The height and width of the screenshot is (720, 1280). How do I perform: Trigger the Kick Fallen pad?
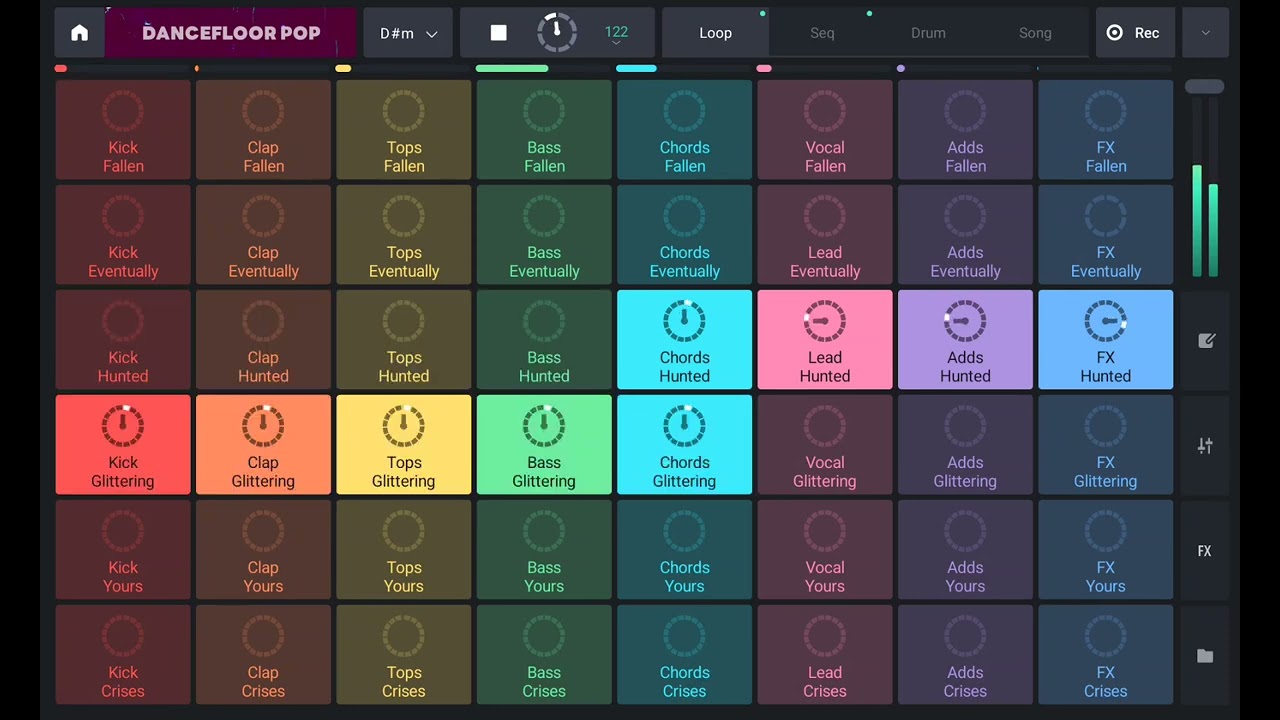coord(123,130)
